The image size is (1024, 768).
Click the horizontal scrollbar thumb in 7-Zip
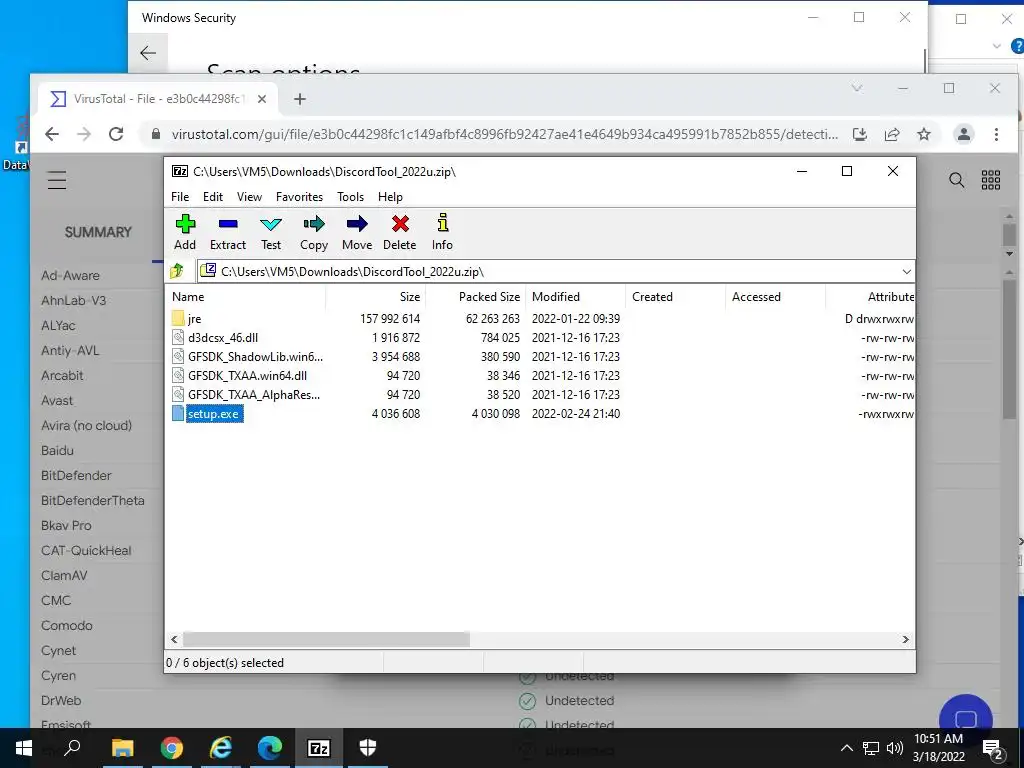tap(326, 639)
